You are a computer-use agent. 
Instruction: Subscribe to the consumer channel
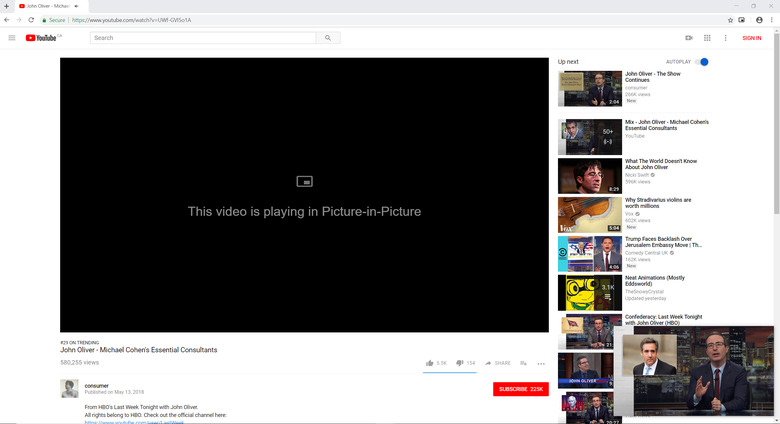click(521, 389)
